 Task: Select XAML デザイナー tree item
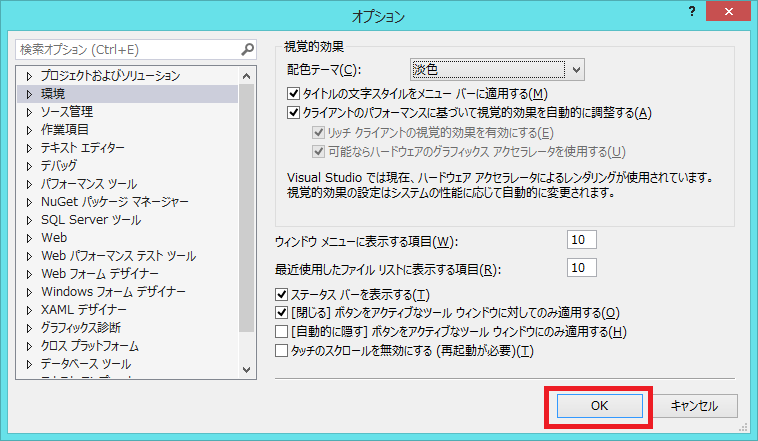tap(84, 309)
